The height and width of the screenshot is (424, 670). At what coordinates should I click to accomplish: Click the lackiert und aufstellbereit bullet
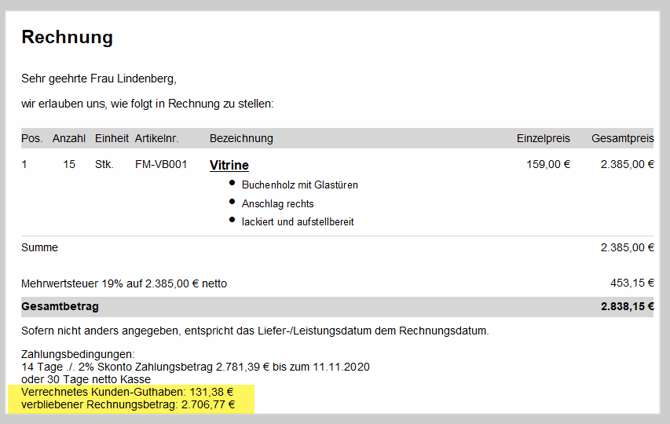(298, 221)
